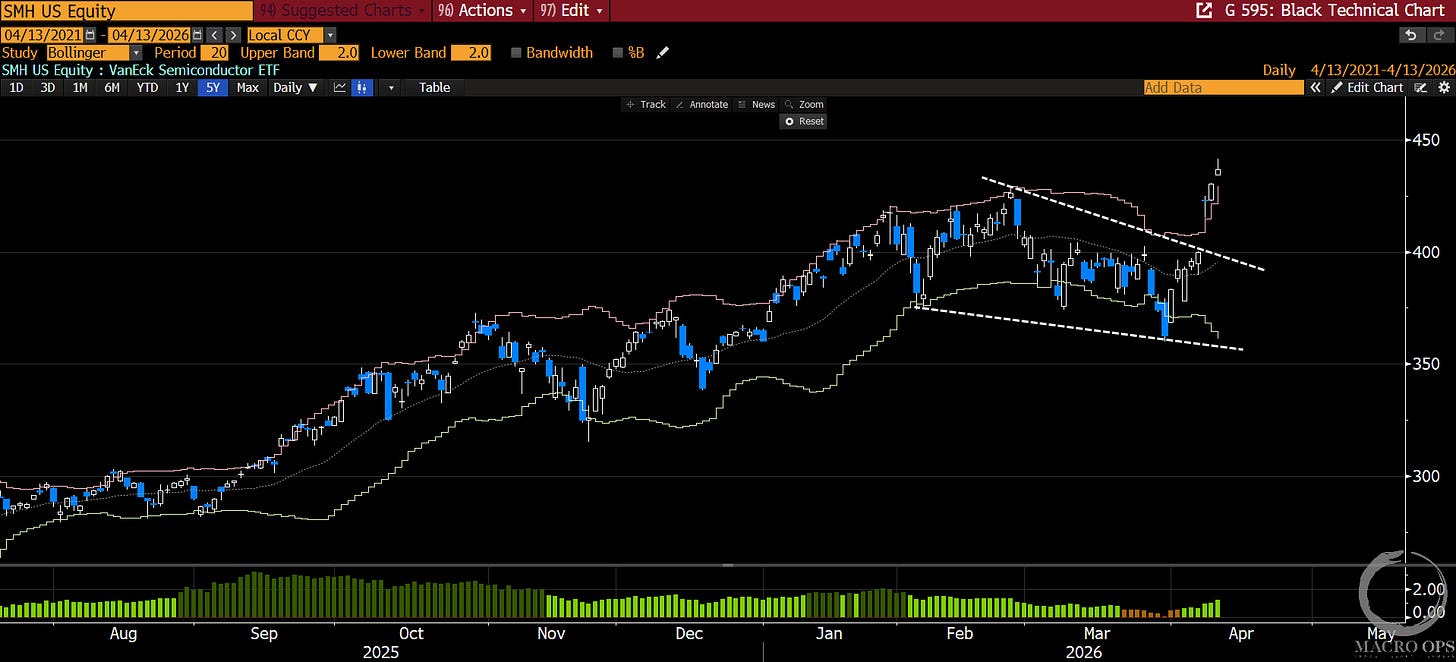The image size is (1456, 662).
Task: Select the 5Y time range tab
Action: pos(213,88)
